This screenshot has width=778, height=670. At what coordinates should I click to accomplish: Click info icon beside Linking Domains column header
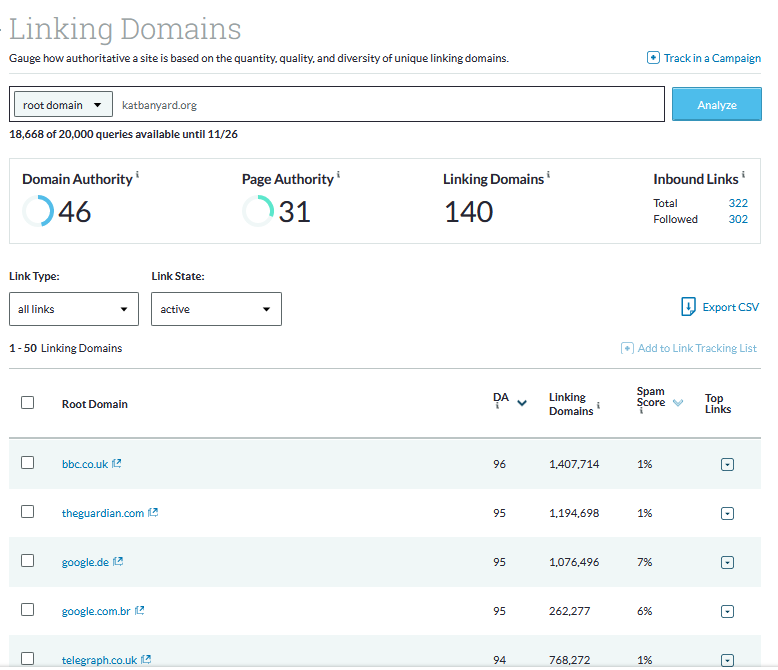click(x=598, y=405)
